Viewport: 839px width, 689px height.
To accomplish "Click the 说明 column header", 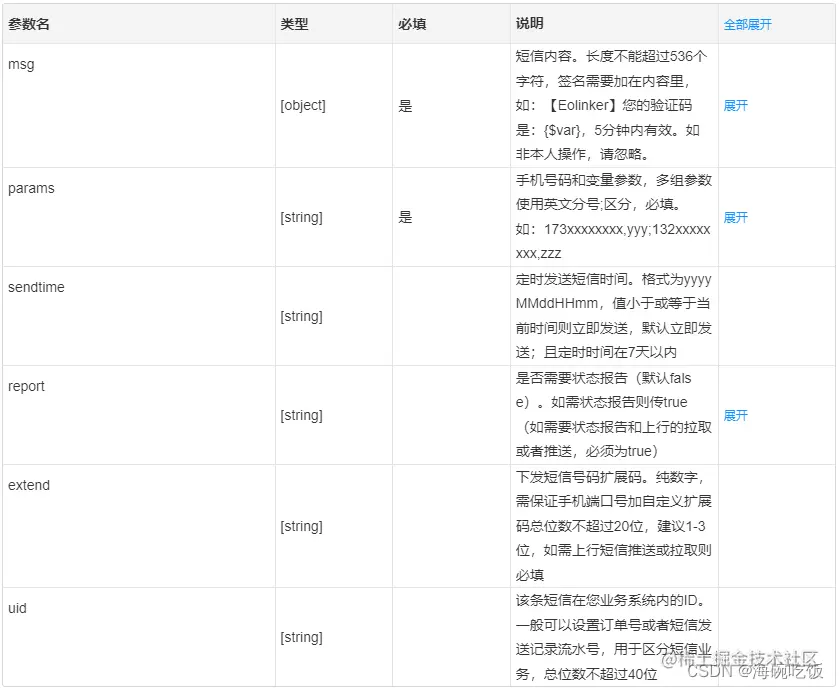I will pyautogui.click(x=529, y=23).
